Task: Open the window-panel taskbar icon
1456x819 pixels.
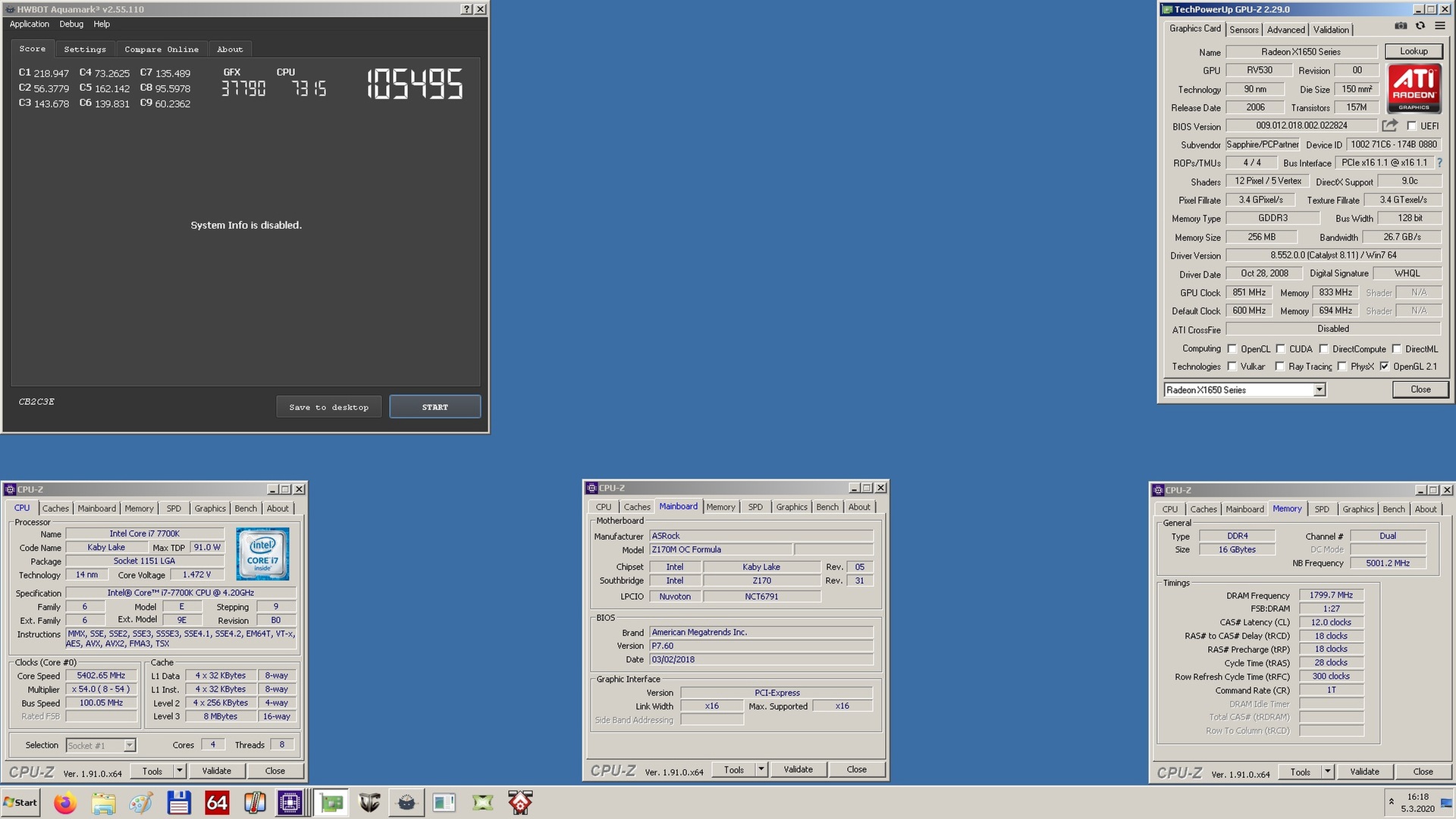Action: coord(444,802)
